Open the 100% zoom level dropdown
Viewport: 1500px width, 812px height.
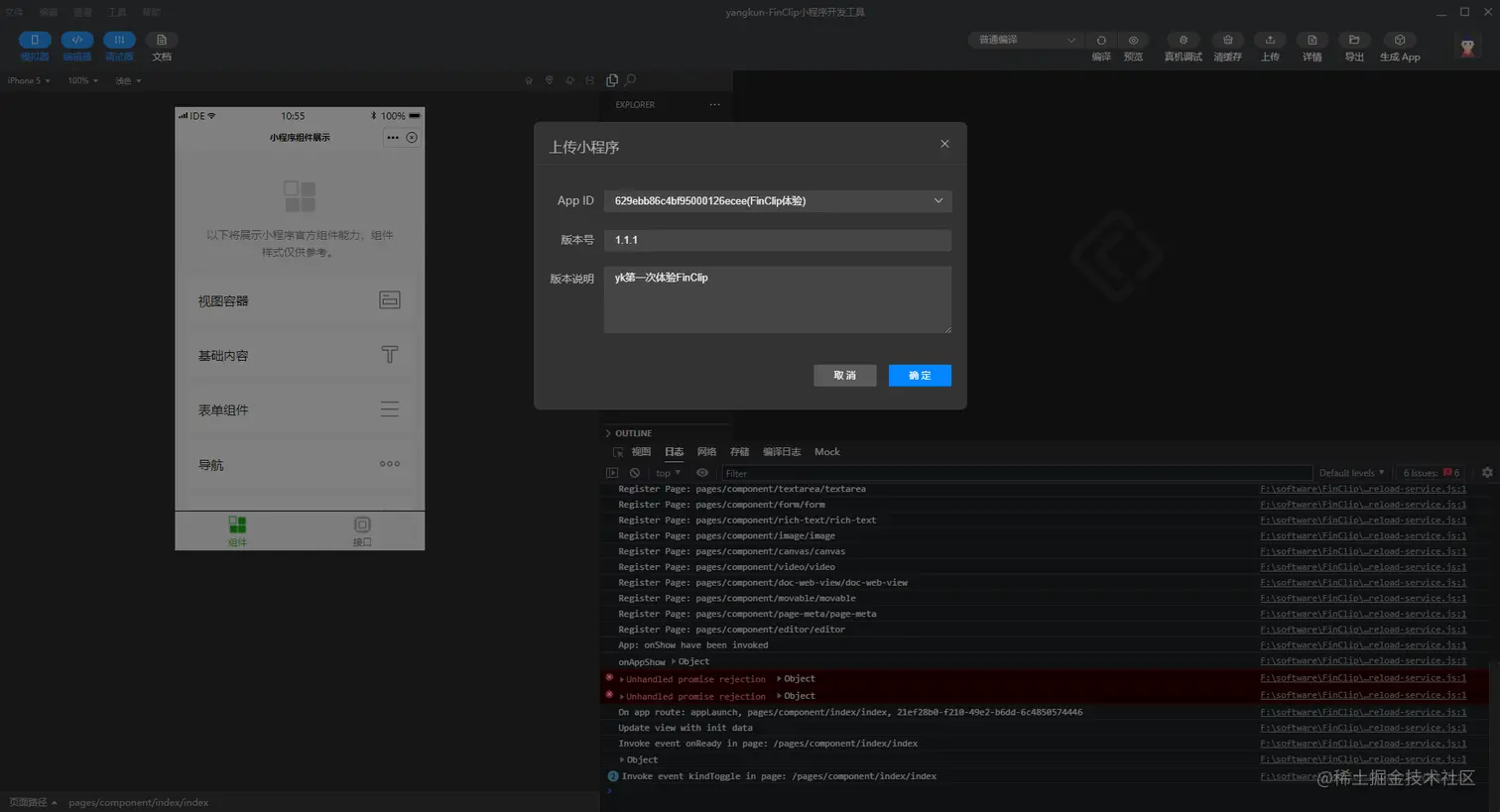[x=83, y=80]
